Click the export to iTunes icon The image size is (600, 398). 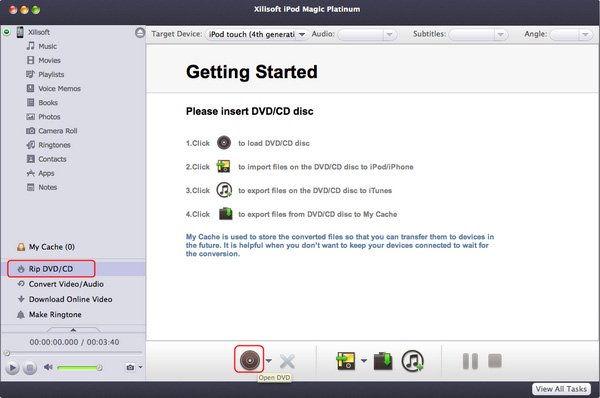point(412,360)
